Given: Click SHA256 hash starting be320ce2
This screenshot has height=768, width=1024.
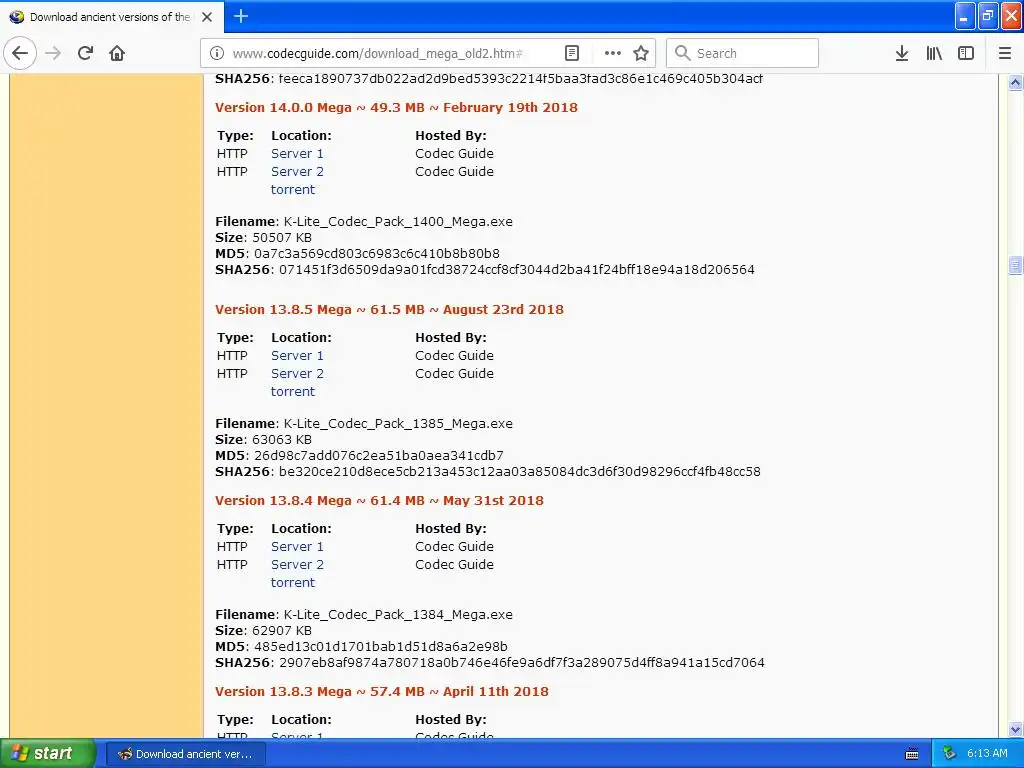Looking at the screenshot, I should pos(520,472).
